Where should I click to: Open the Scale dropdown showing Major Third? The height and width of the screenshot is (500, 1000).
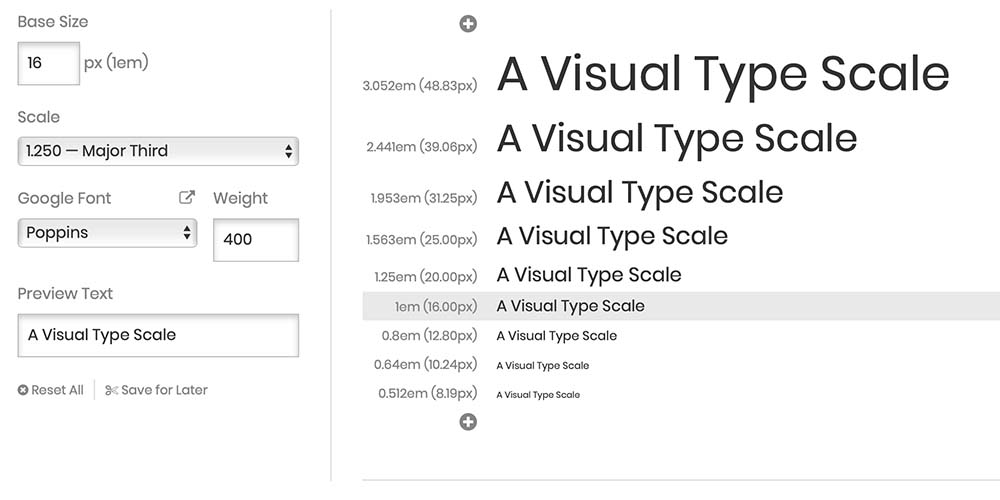click(158, 151)
